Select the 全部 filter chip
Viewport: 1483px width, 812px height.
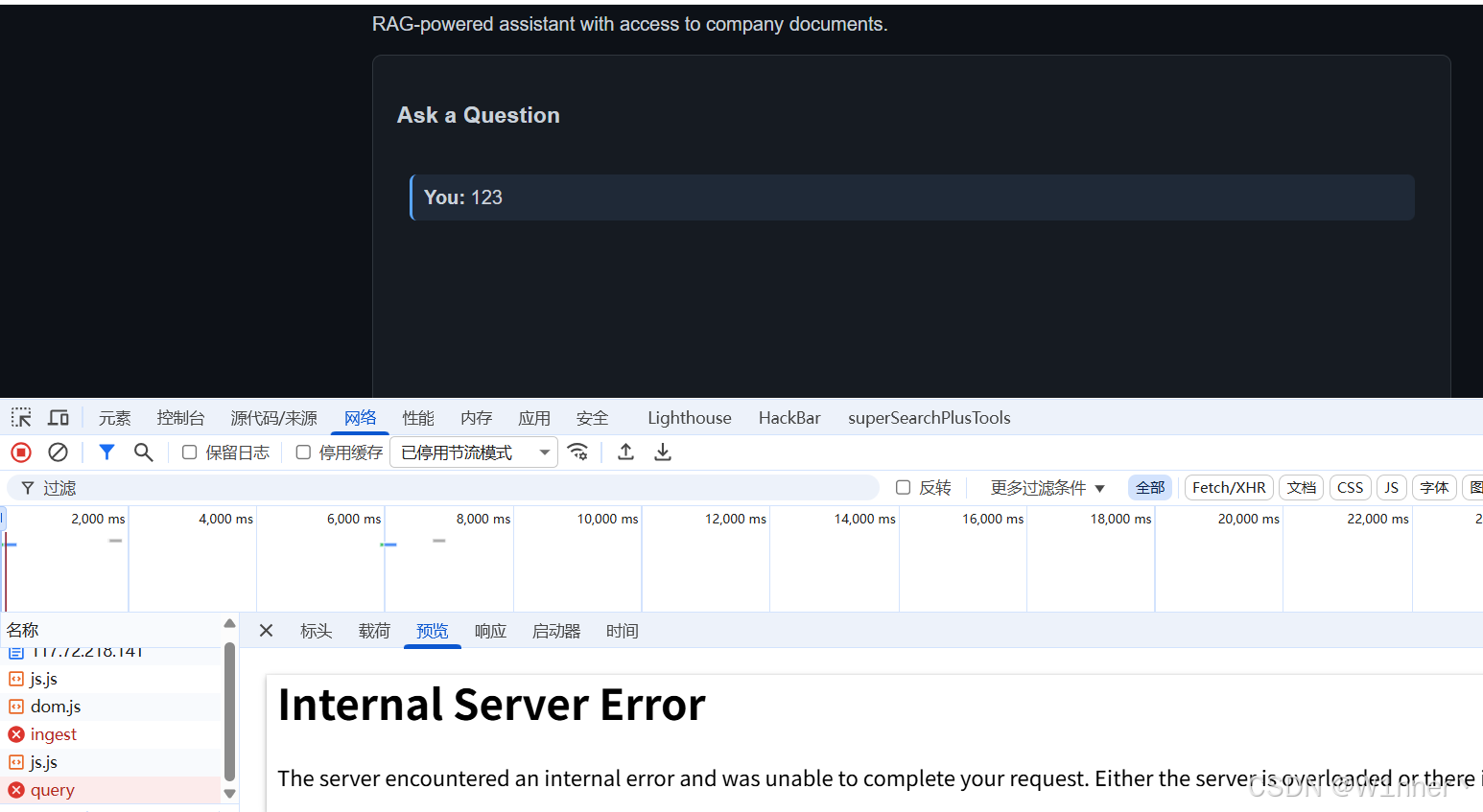click(x=1150, y=488)
